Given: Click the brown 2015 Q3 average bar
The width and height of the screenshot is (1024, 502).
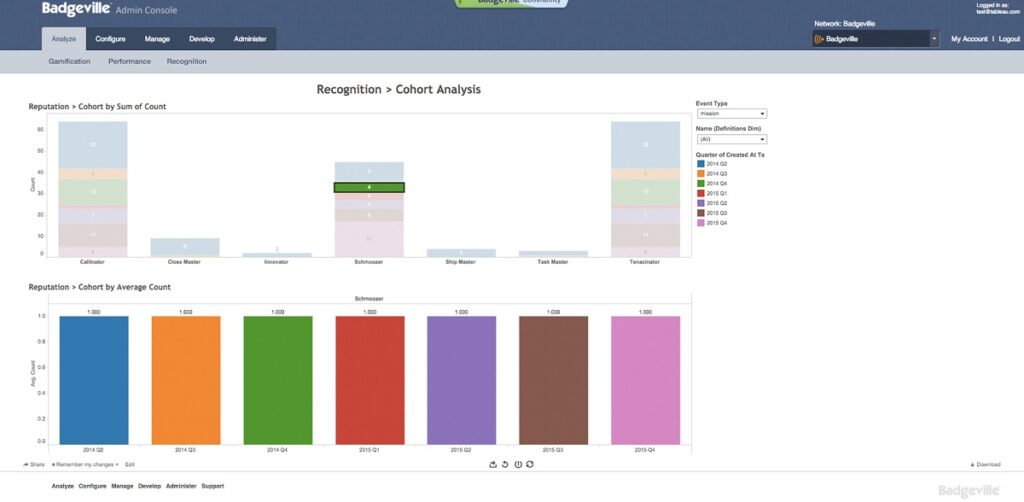Looking at the screenshot, I should tap(554, 381).
